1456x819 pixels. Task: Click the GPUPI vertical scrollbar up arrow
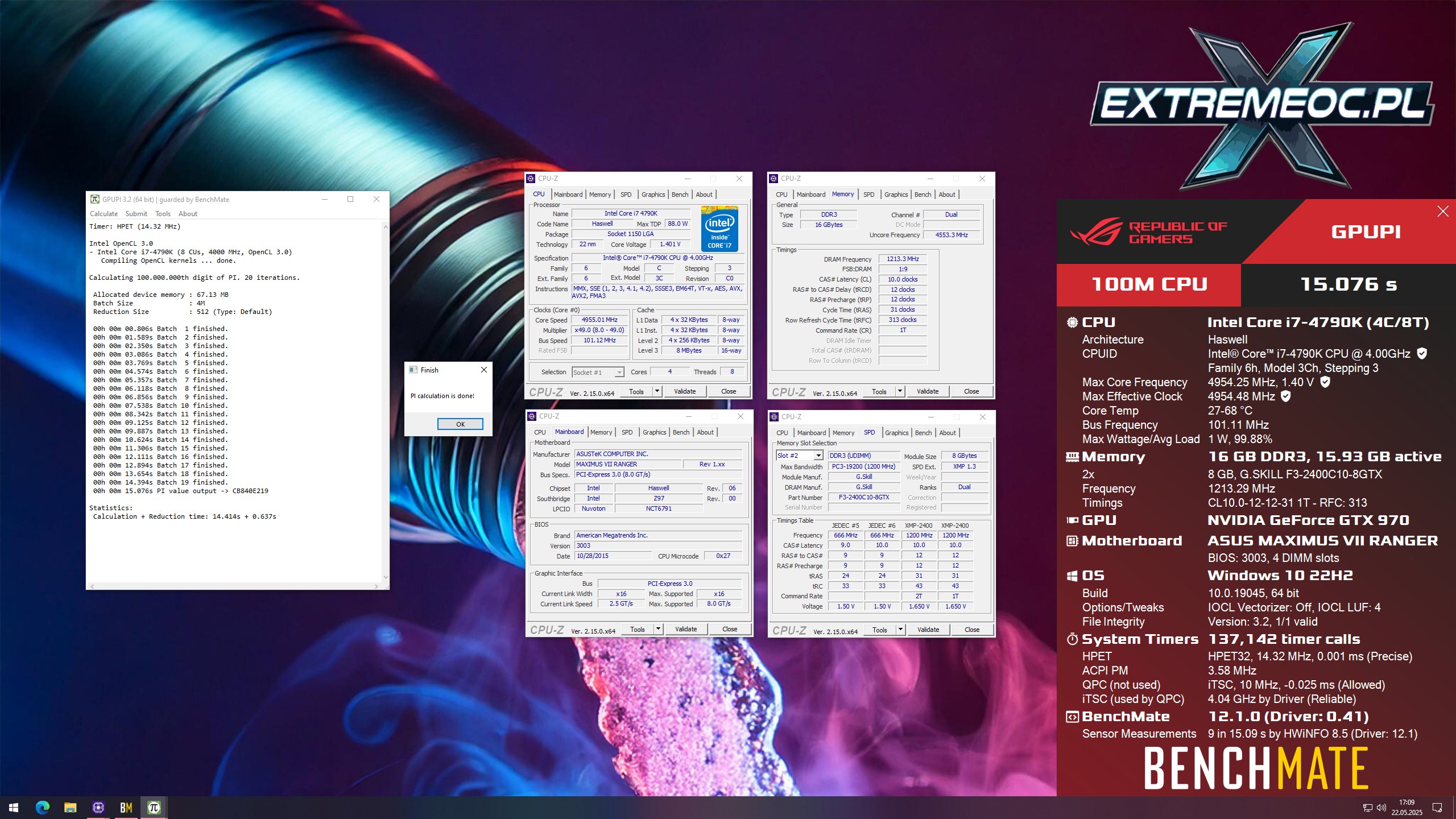coord(386,226)
